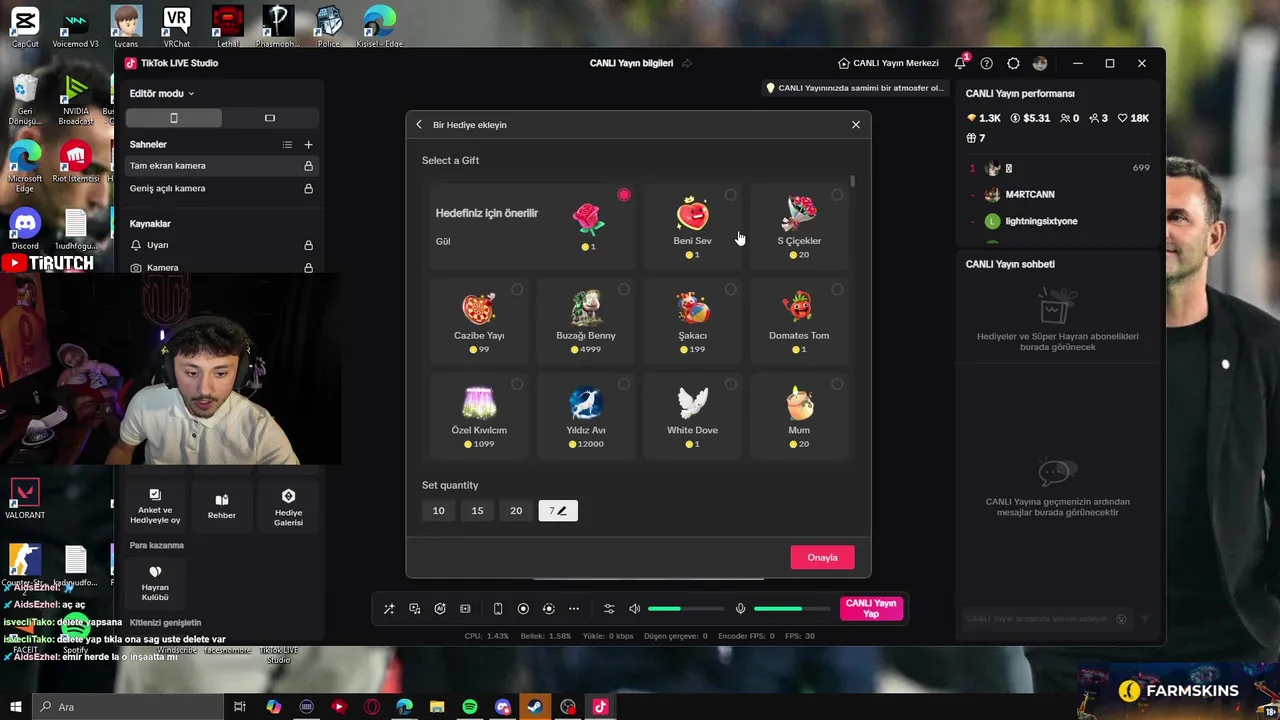Open the AI tool in toolbar
Image resolution: width=1280 pixels, height=720 pixels.
(440, 609)
